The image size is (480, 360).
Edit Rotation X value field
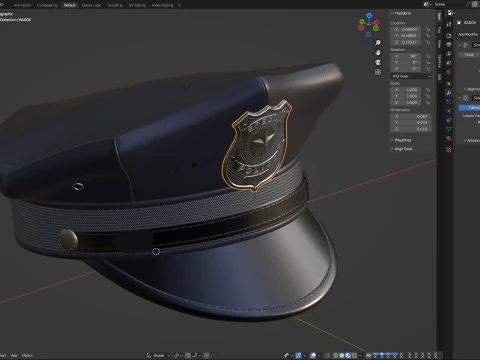point(406,56)
